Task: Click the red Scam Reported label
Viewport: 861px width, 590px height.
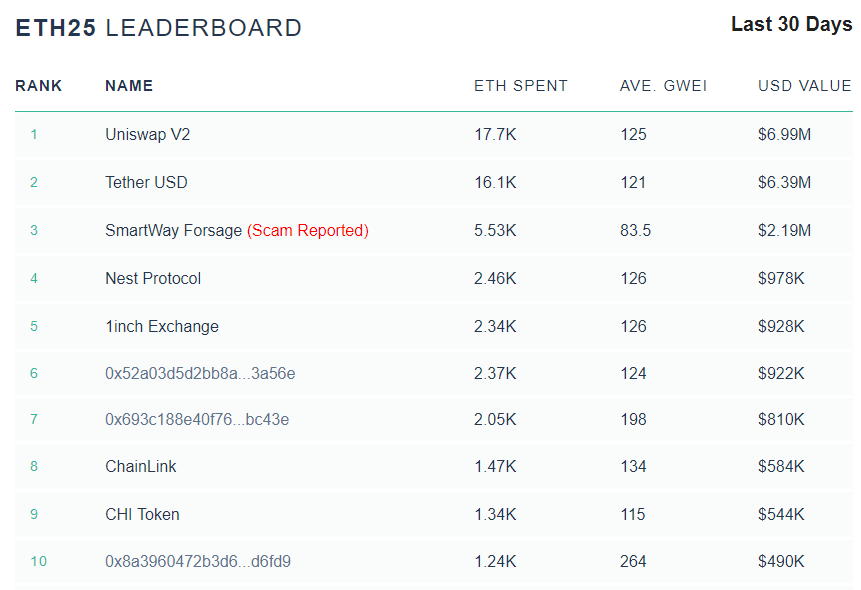Action: [x=308, y=230]
